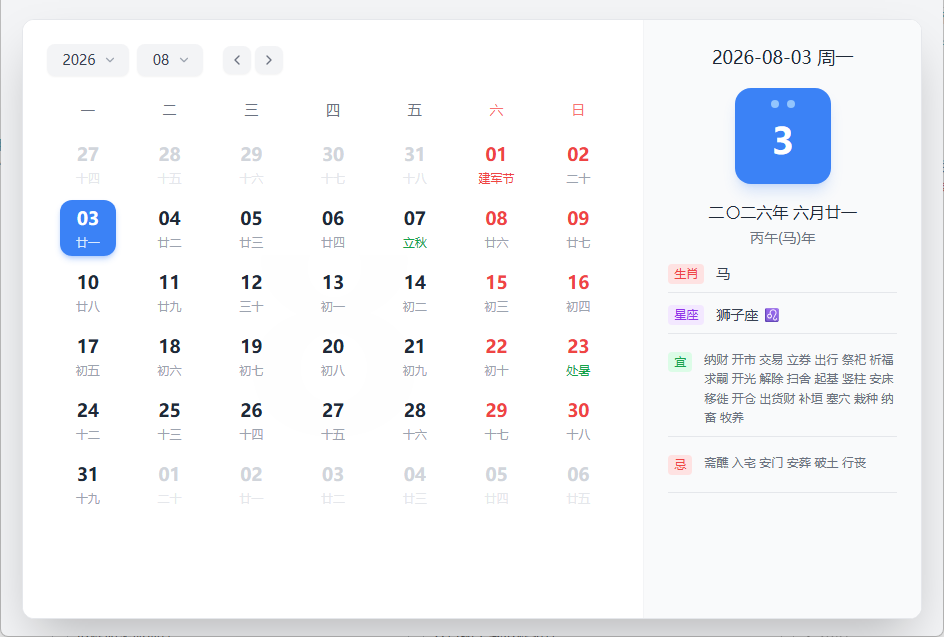Select August 17 初五

pos(88,356)
